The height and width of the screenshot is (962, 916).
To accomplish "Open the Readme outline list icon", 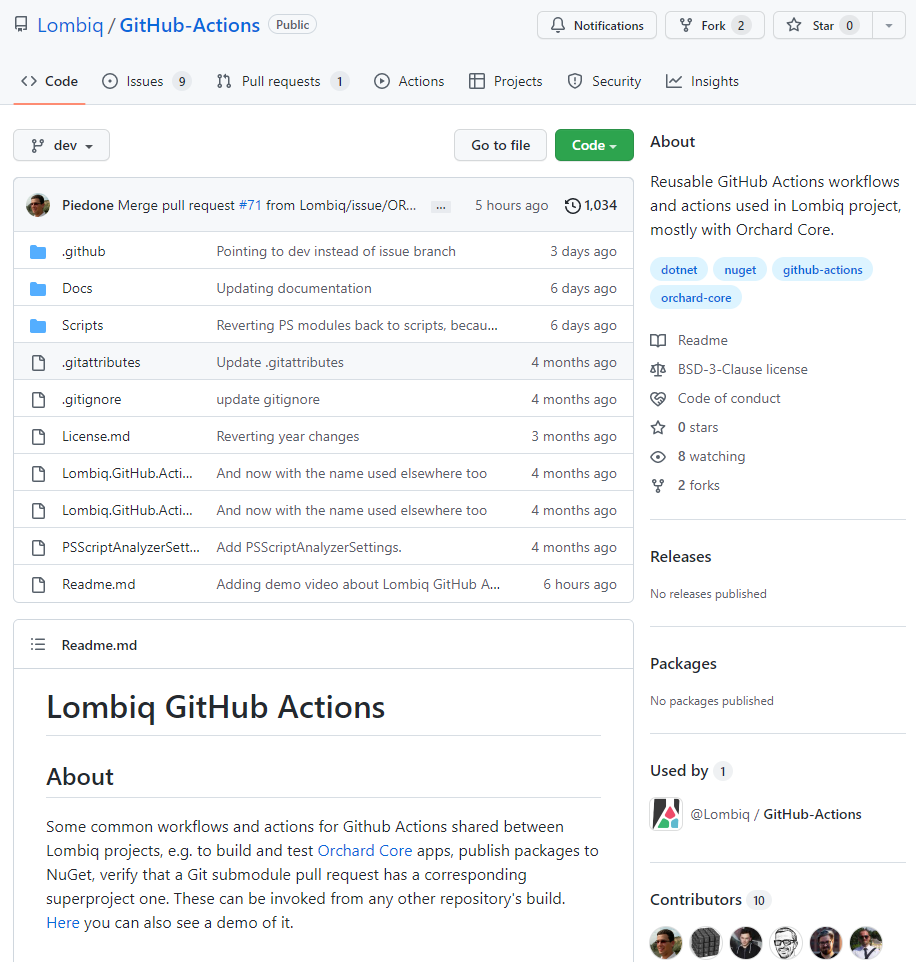I will click(x=38, y=645).
